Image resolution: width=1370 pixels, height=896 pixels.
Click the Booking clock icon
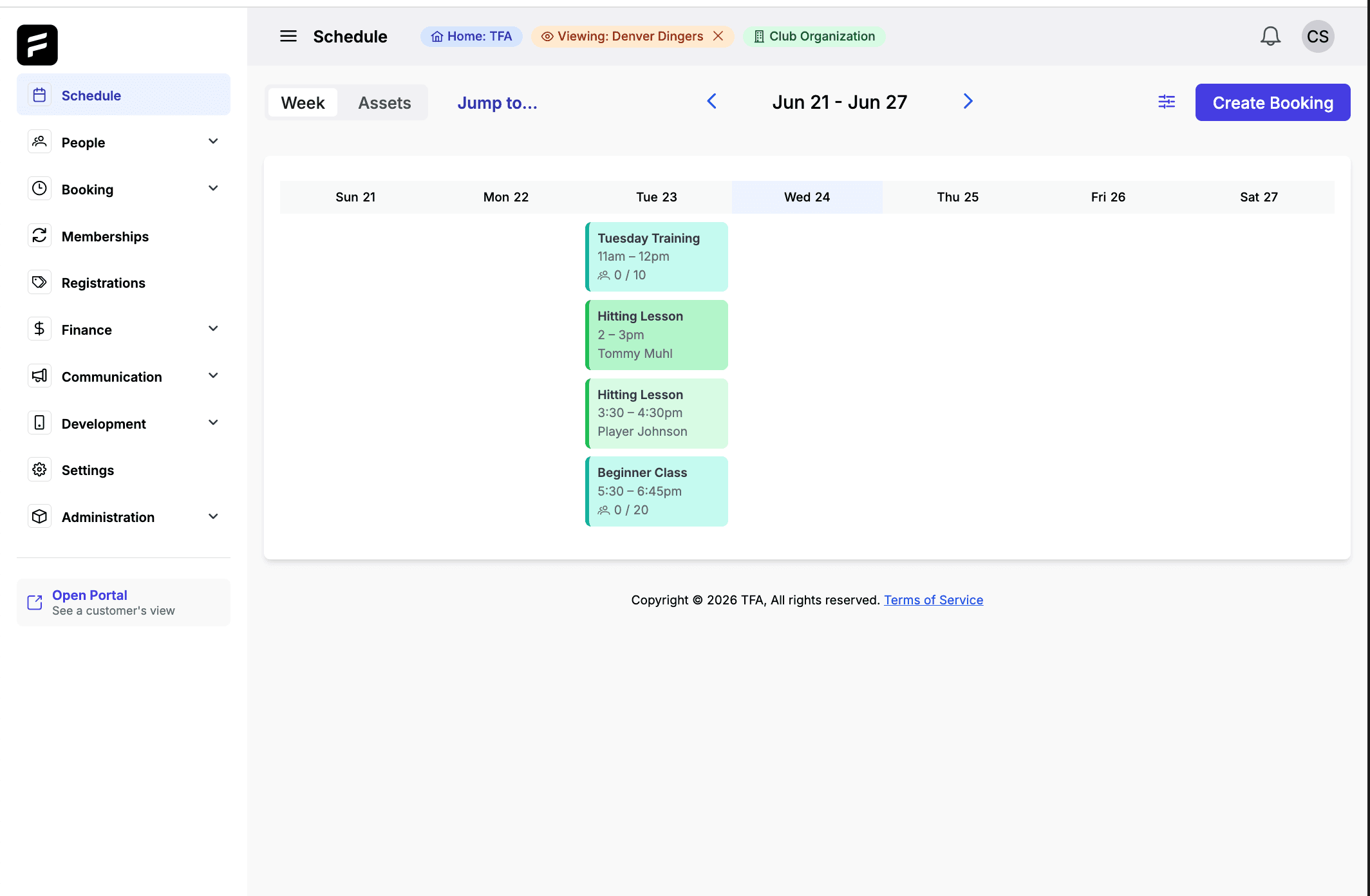click(x=39, y=189)
